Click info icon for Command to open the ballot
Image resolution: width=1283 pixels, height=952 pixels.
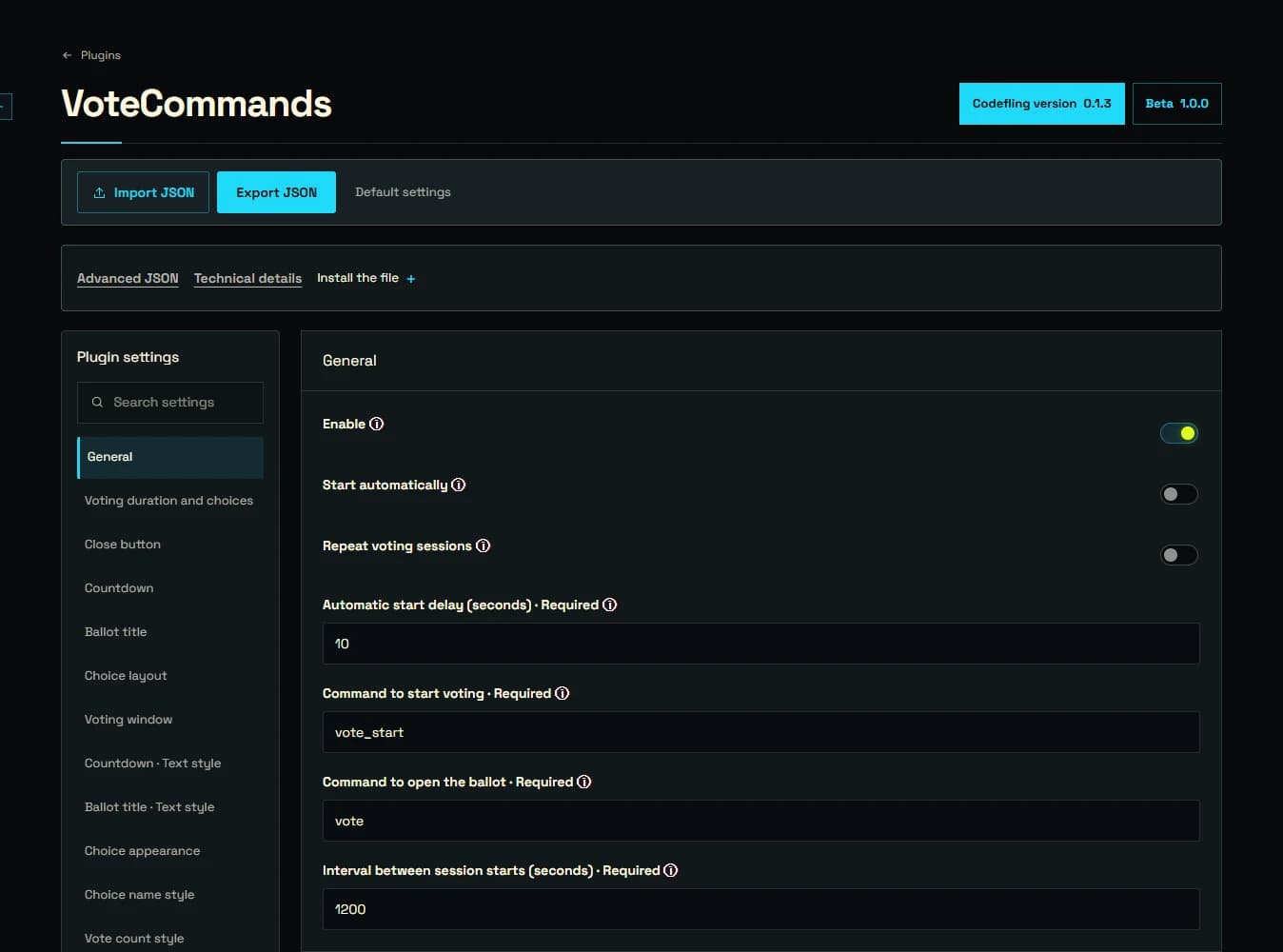[x=584, y=782]
